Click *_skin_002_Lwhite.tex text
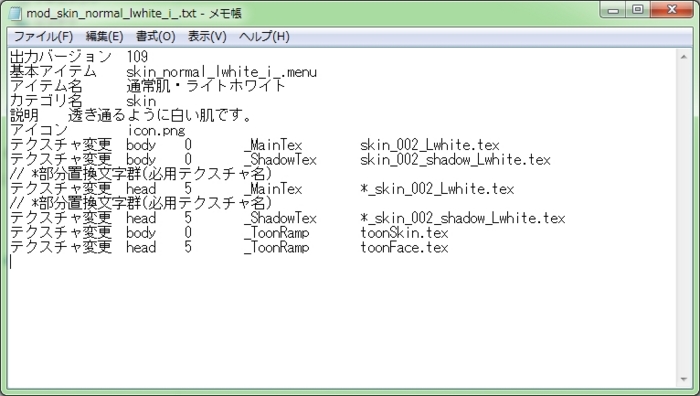The image size is (700, 396). tap(437, 189)
